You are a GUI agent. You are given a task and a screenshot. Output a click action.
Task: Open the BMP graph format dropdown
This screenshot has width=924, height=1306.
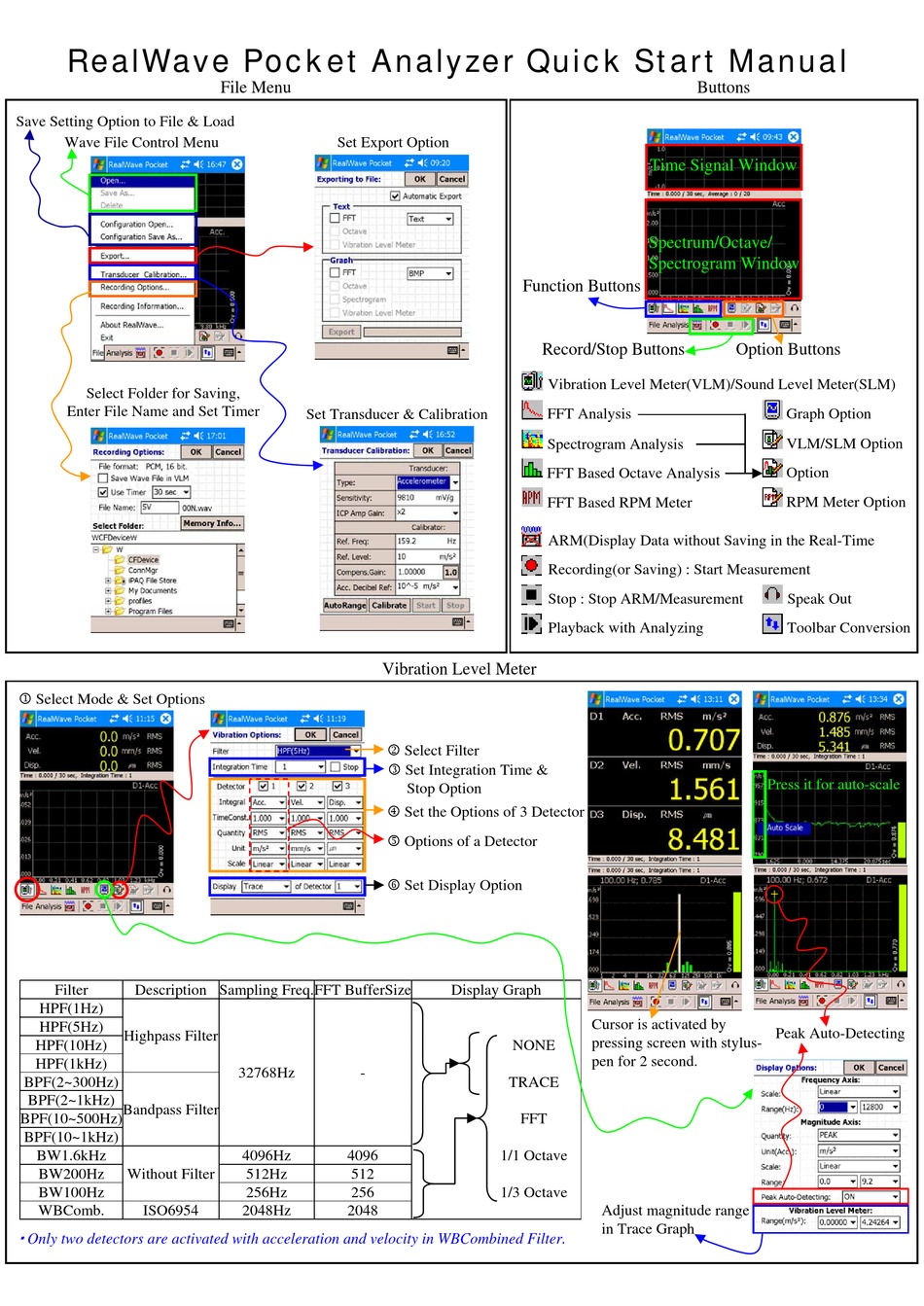(x=431, y=273)
